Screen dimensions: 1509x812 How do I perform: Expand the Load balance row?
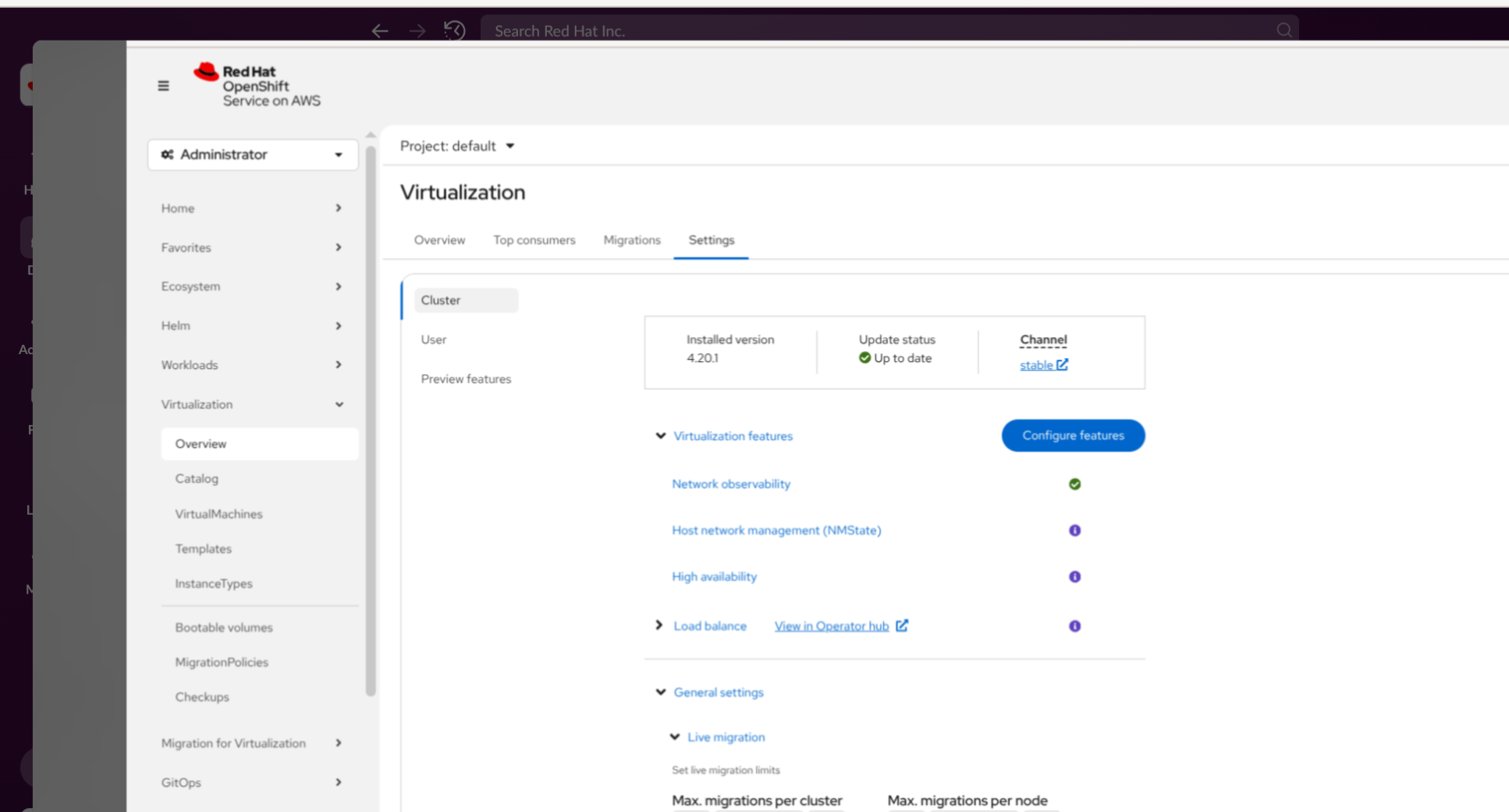659,626
